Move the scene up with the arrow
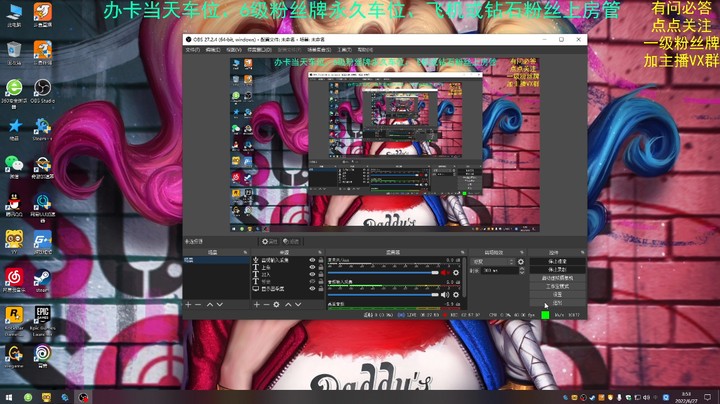This screenshot has width=720, height=404. point(210,304)
